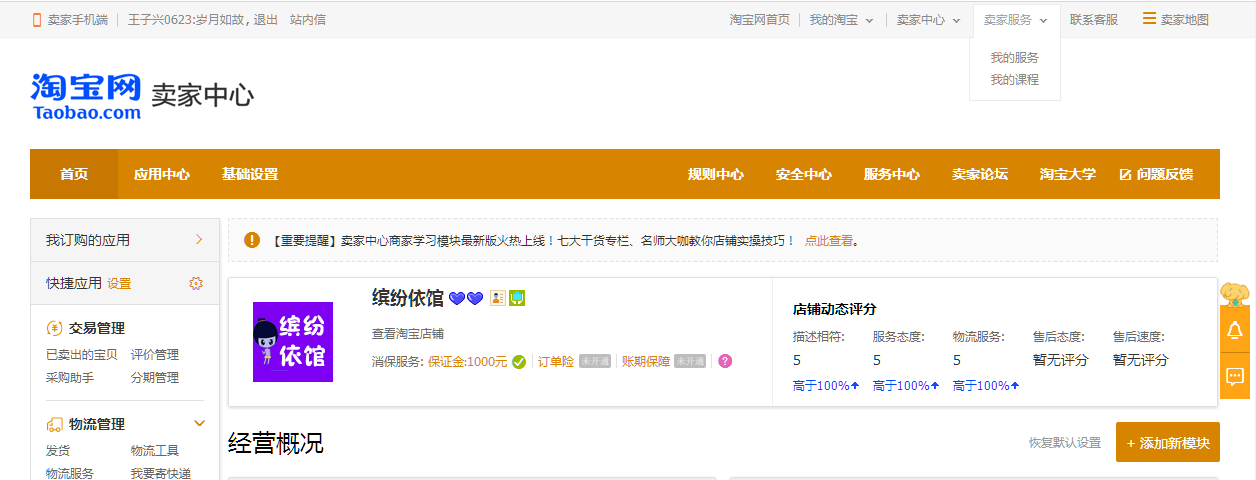Open the 卖家地图 seller map menu
1256x480 pixels.
(x=1176, y=19)
